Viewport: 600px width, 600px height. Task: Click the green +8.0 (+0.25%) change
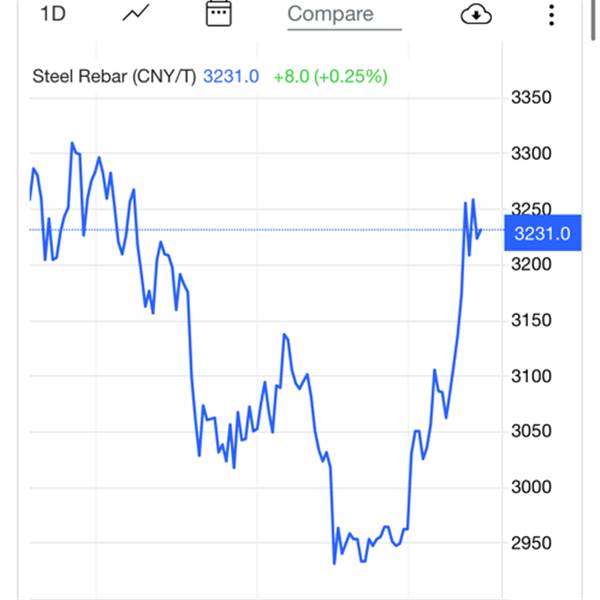tap(331, 76)
